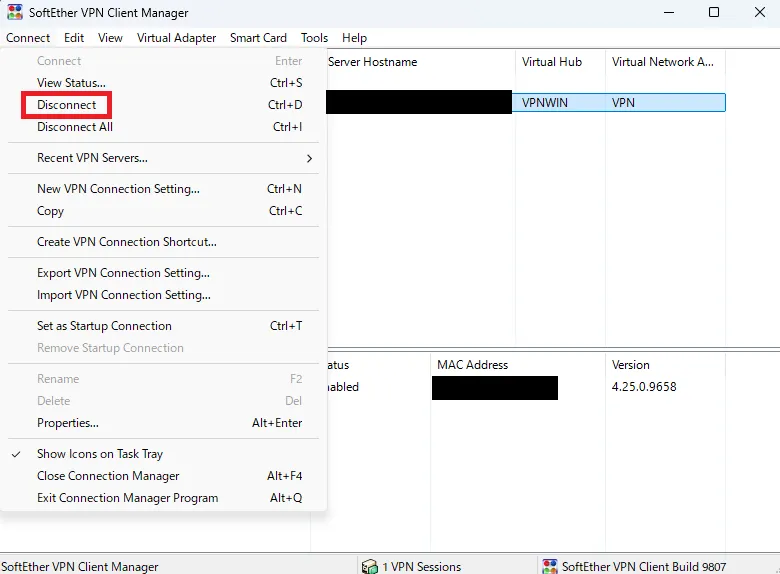The image size is (780, 574).
Task: Click the 1 VPN Sessions status text
Action: (x=421, y=567)
